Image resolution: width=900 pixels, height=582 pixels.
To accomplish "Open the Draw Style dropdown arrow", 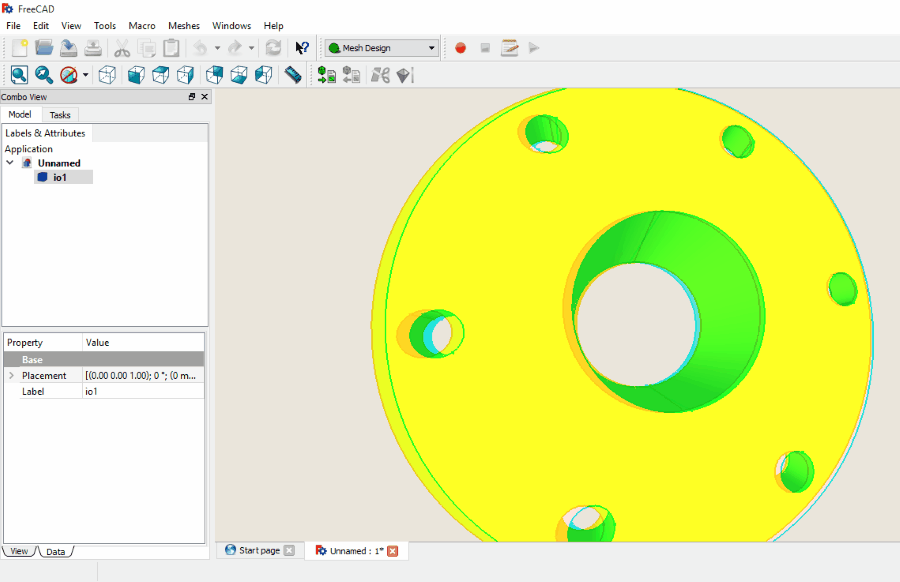I will pos(86,75).
